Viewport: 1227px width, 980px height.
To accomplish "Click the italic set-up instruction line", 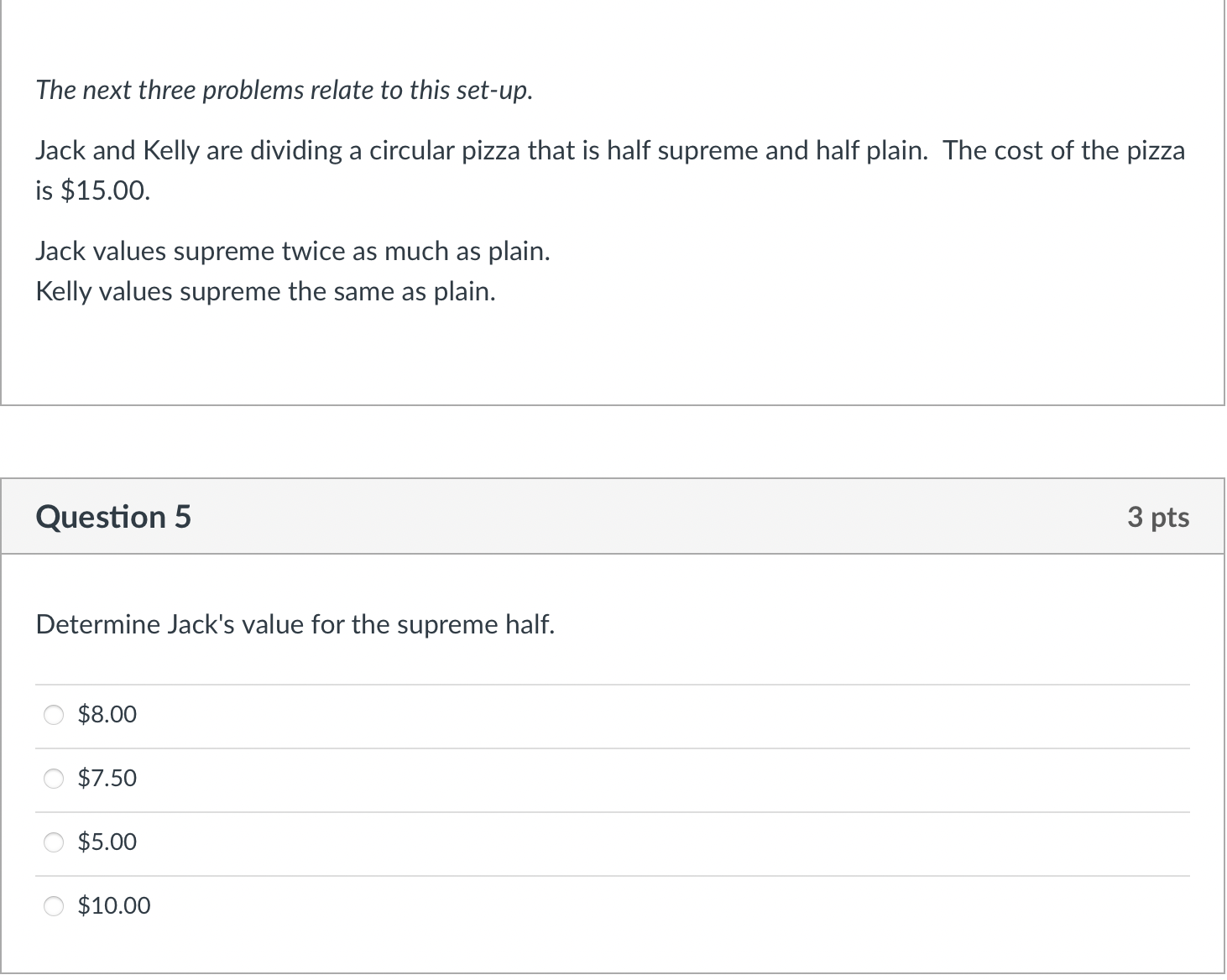I will click(285, 90).
